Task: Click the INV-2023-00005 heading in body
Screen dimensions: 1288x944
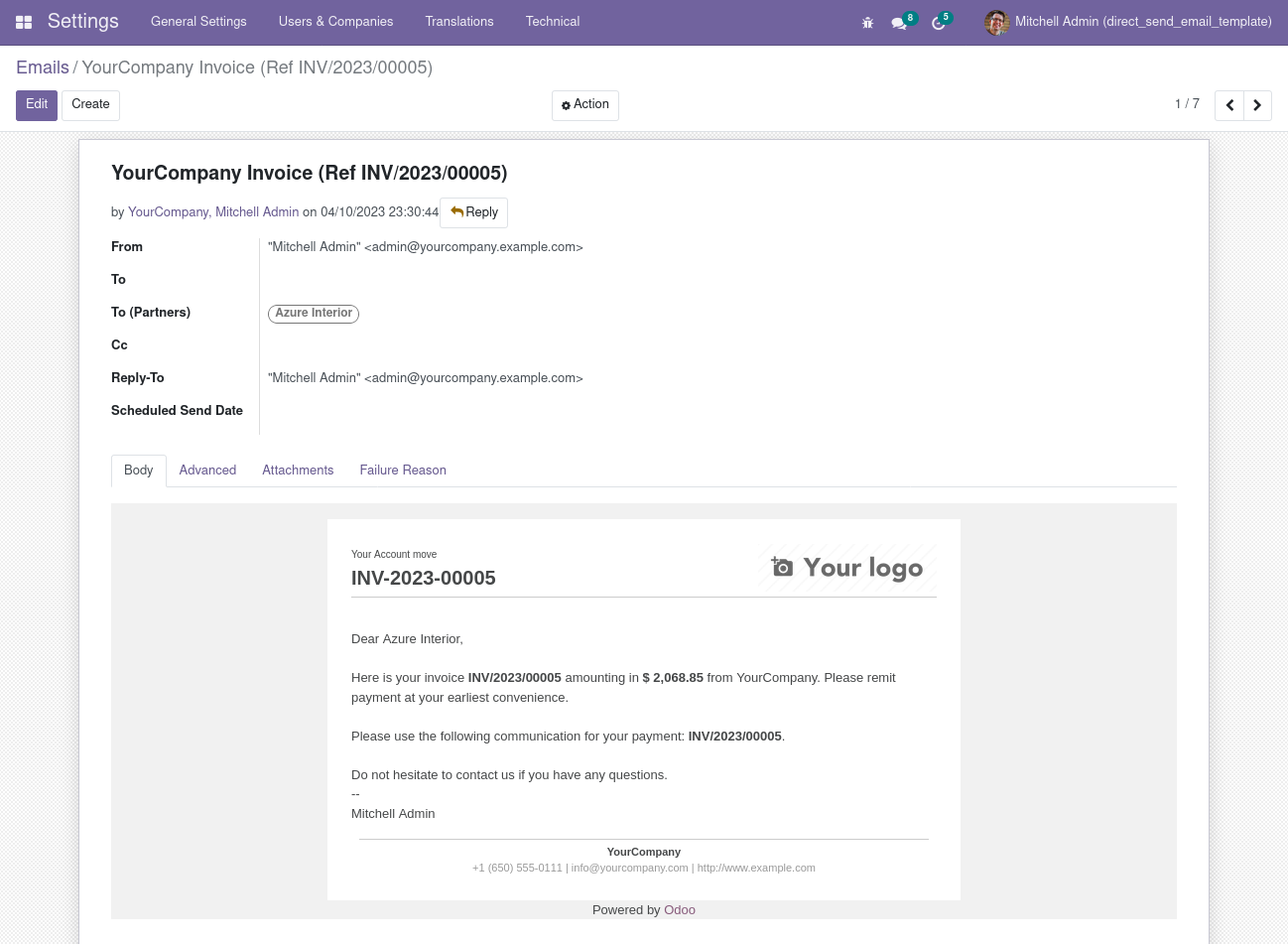Action: [x=424, y=579]
